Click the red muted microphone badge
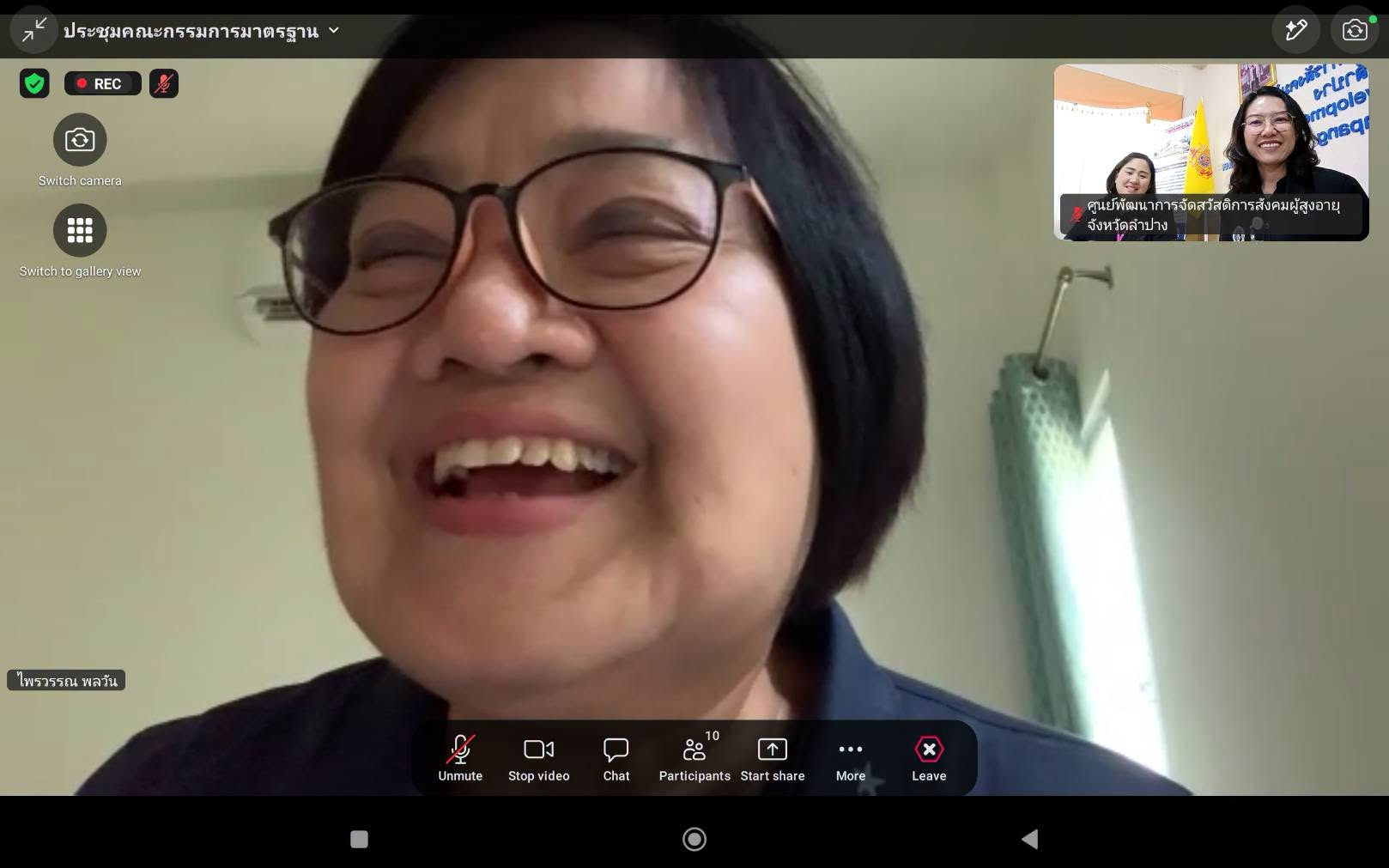The width and height of the screenshot is (1389, 868). coord(164,83)
